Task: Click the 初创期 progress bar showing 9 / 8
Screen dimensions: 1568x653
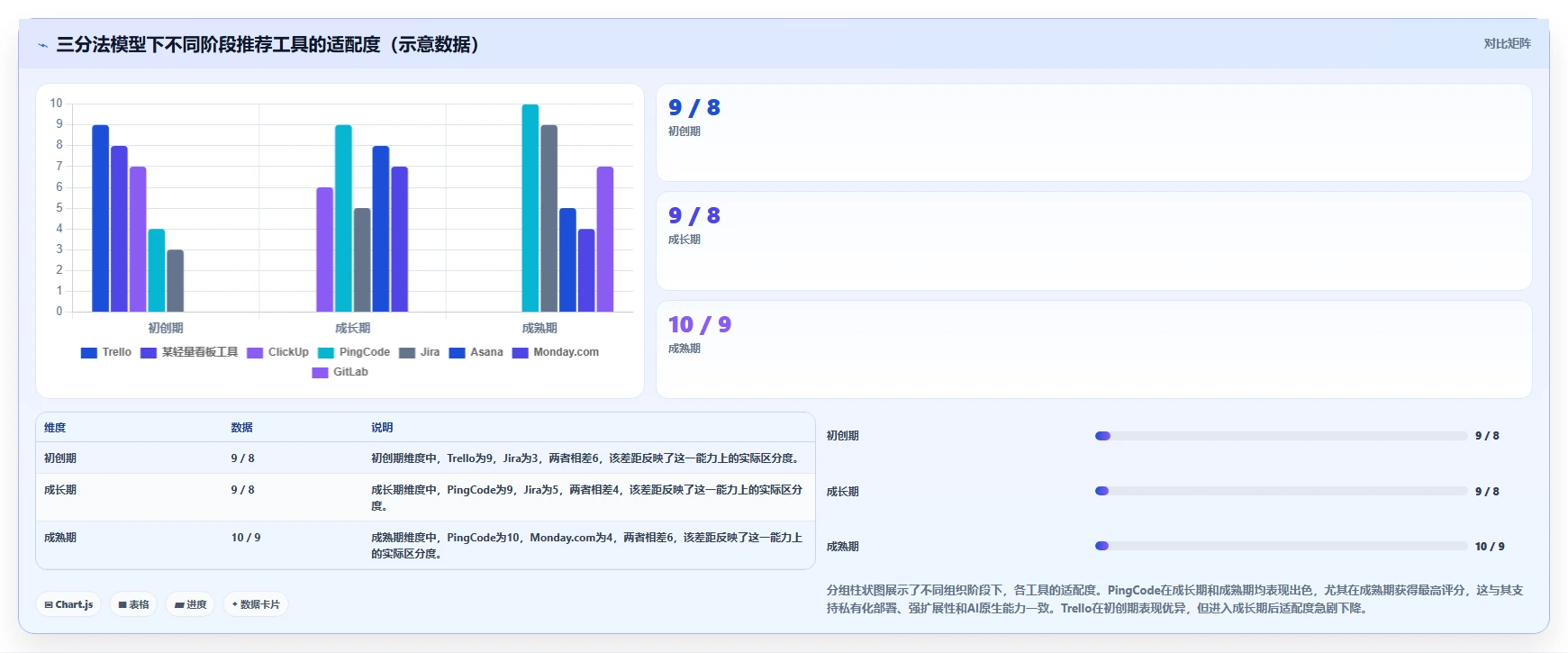Action: click(1281, 436)
